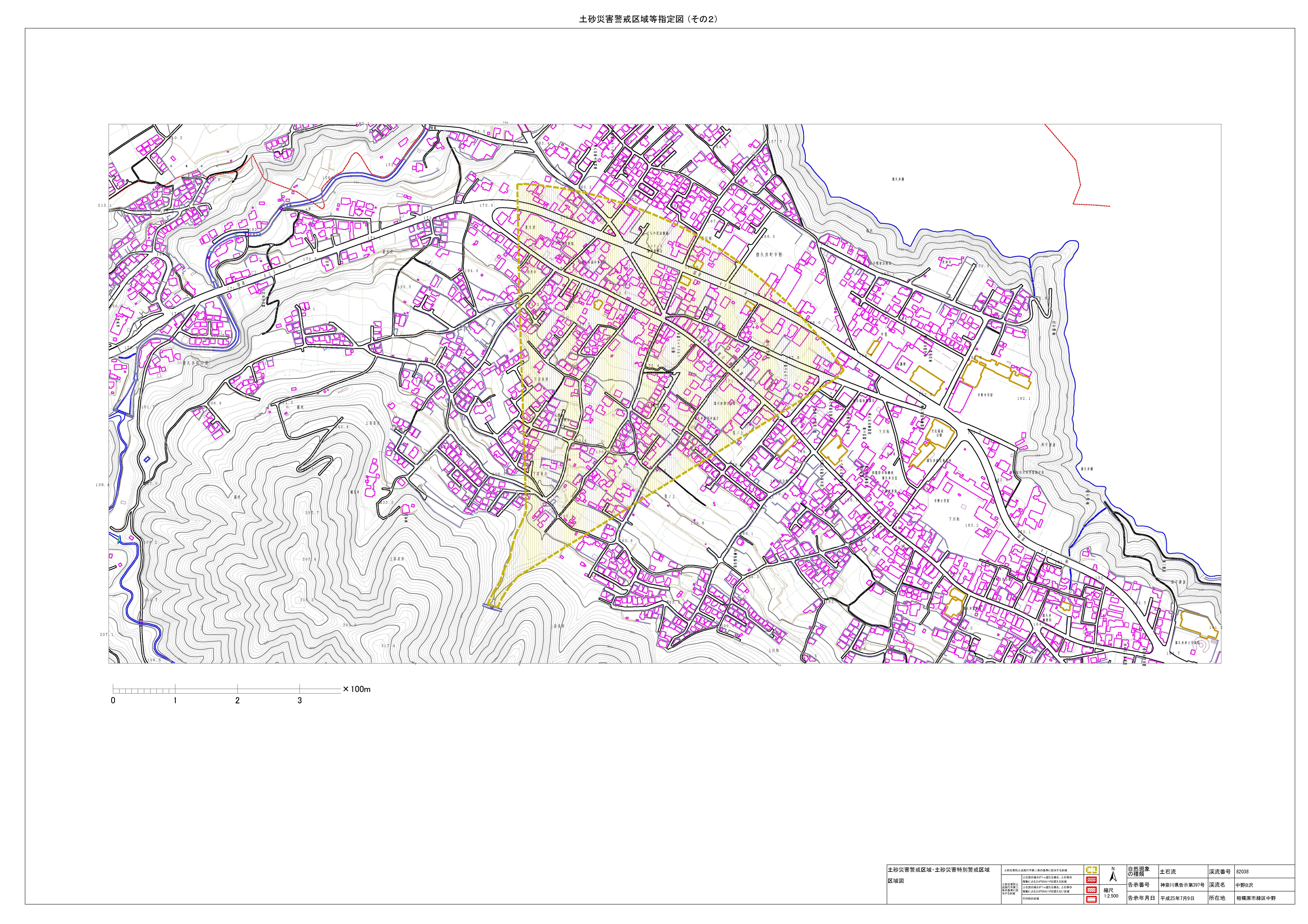This screenshot has height=924, width=1308.
Task: Click the stream number 82038 cell
Action: point(1242,872)
